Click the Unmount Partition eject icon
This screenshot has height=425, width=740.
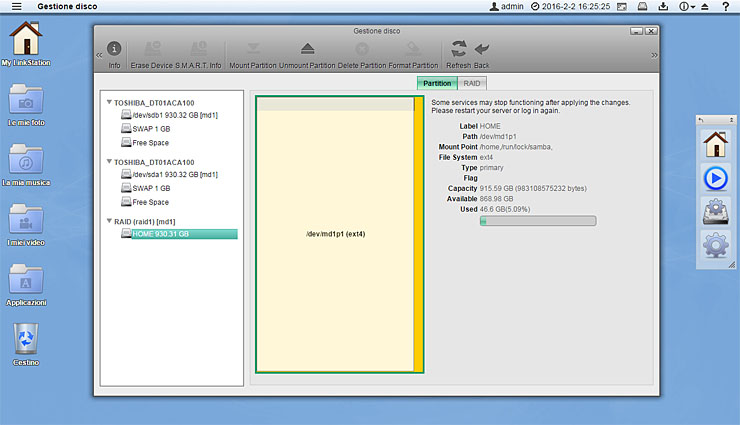pyautogui.click(x=308, y=51)
